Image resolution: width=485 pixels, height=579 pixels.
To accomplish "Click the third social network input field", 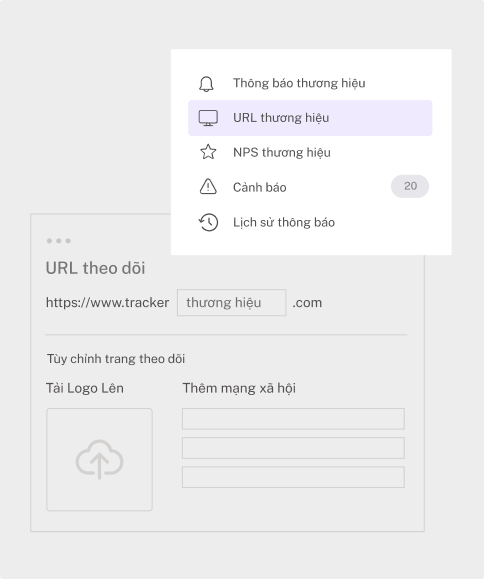I will (293, 477).
